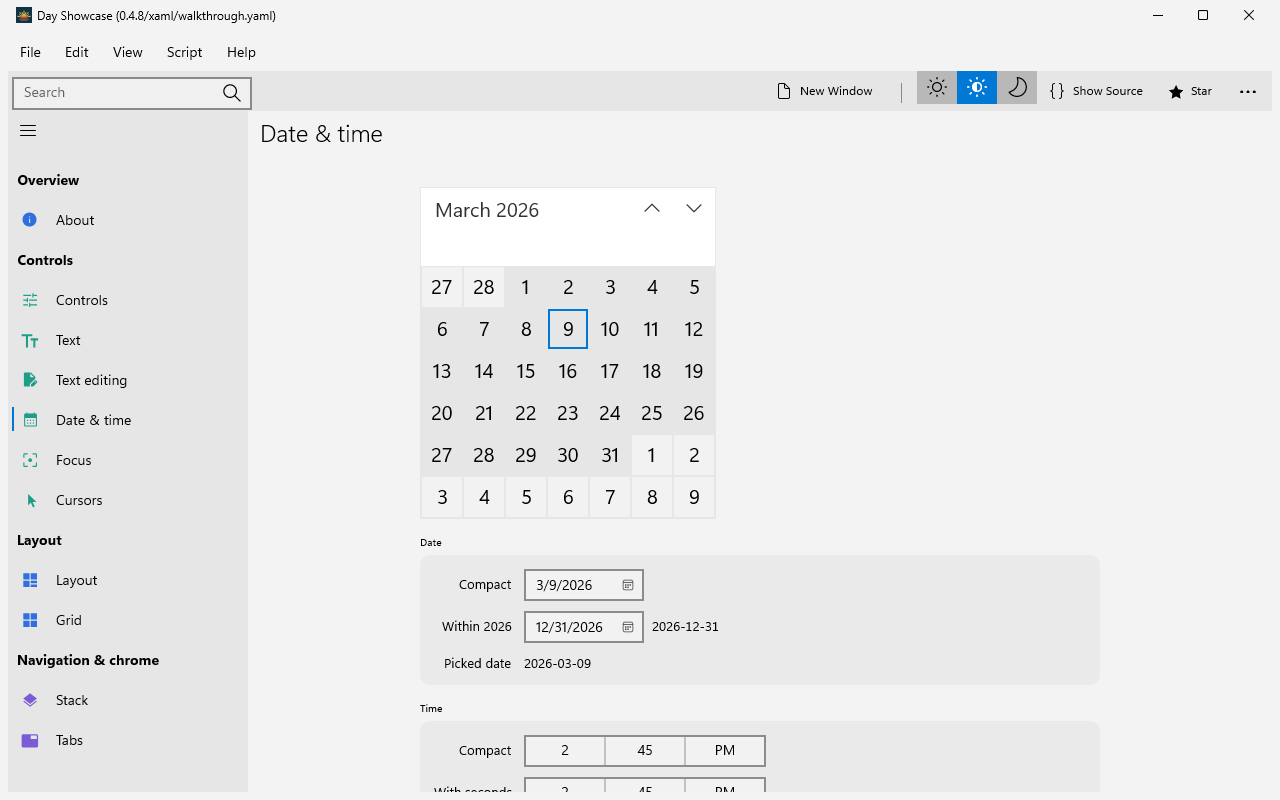Click the Show Source label
Viewport: 1280px width, 800px height.
click(x=1107, y=91)
